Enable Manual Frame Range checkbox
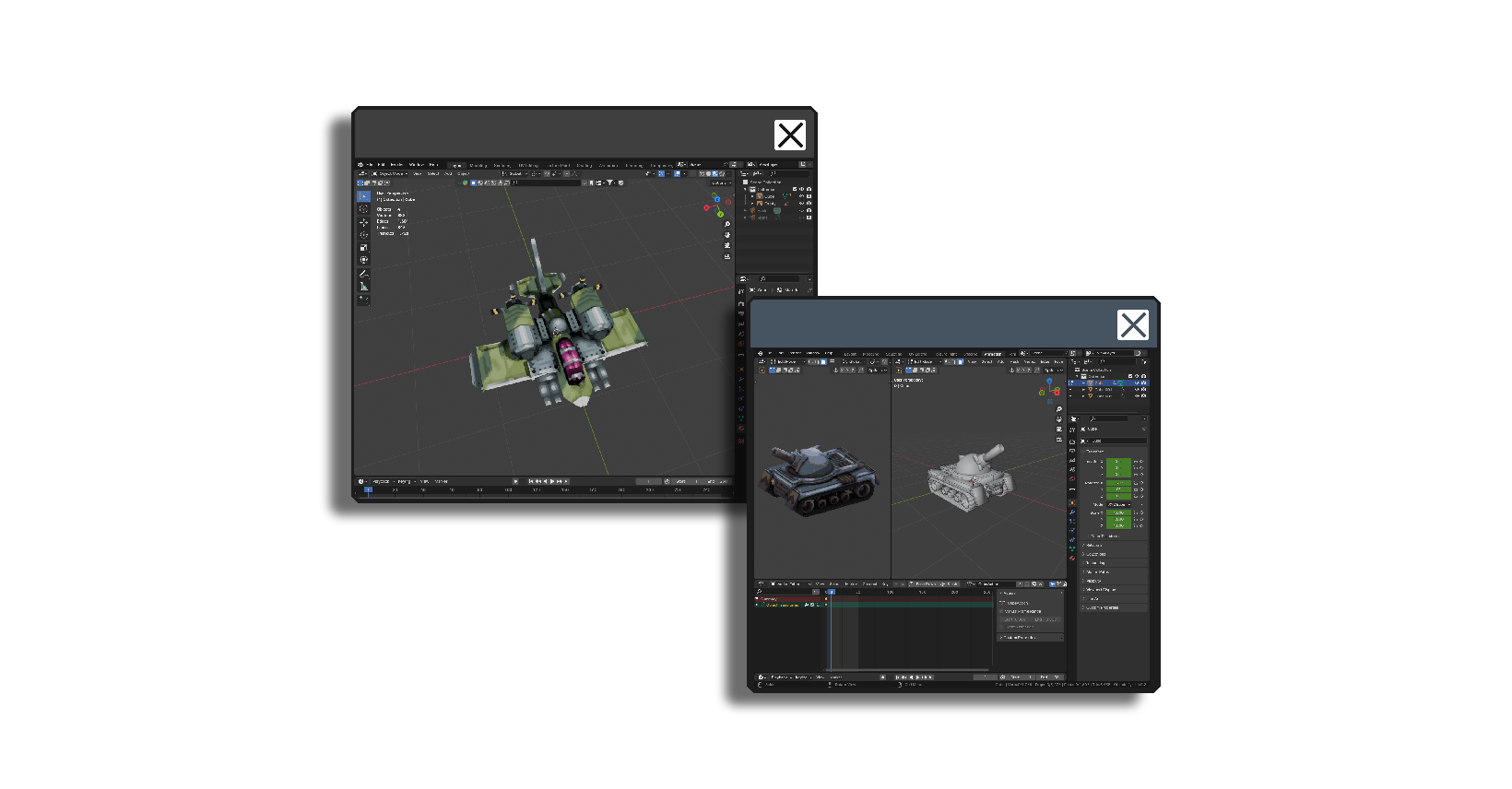Screen dimensions: 1512x789 tap(1001, 611)
